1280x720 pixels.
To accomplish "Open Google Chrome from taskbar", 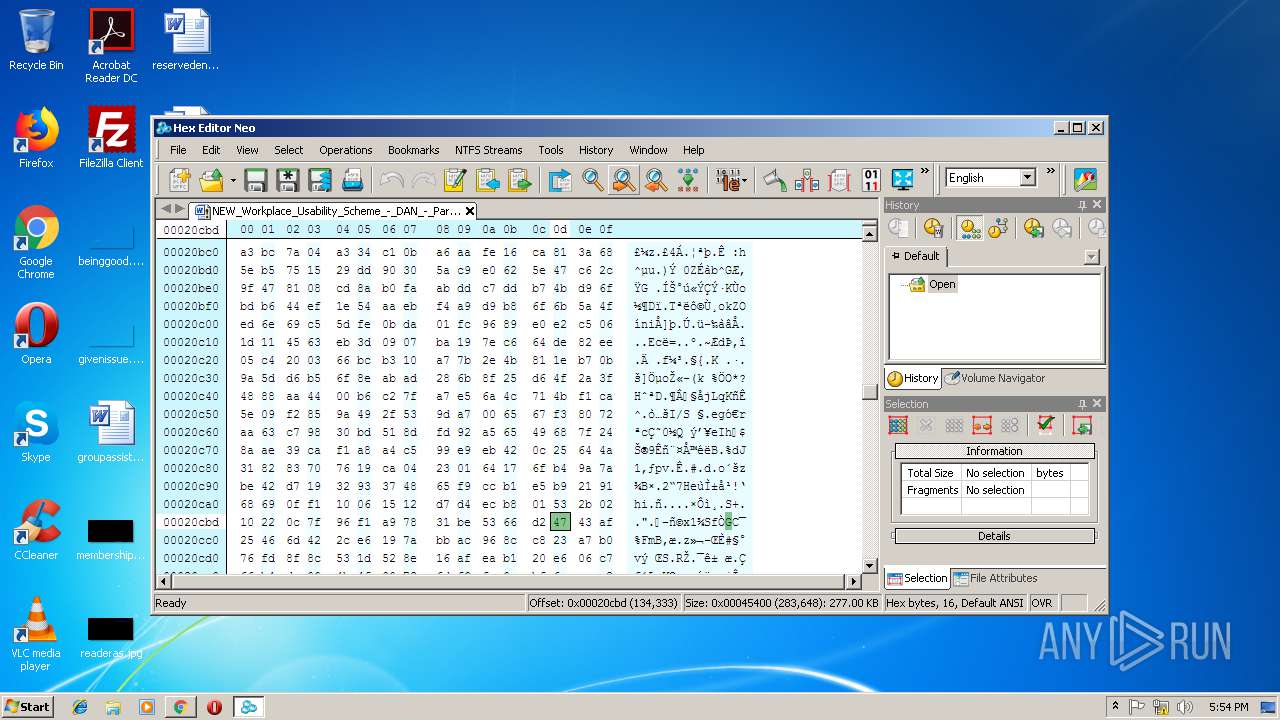I will (x=180, y=707).
